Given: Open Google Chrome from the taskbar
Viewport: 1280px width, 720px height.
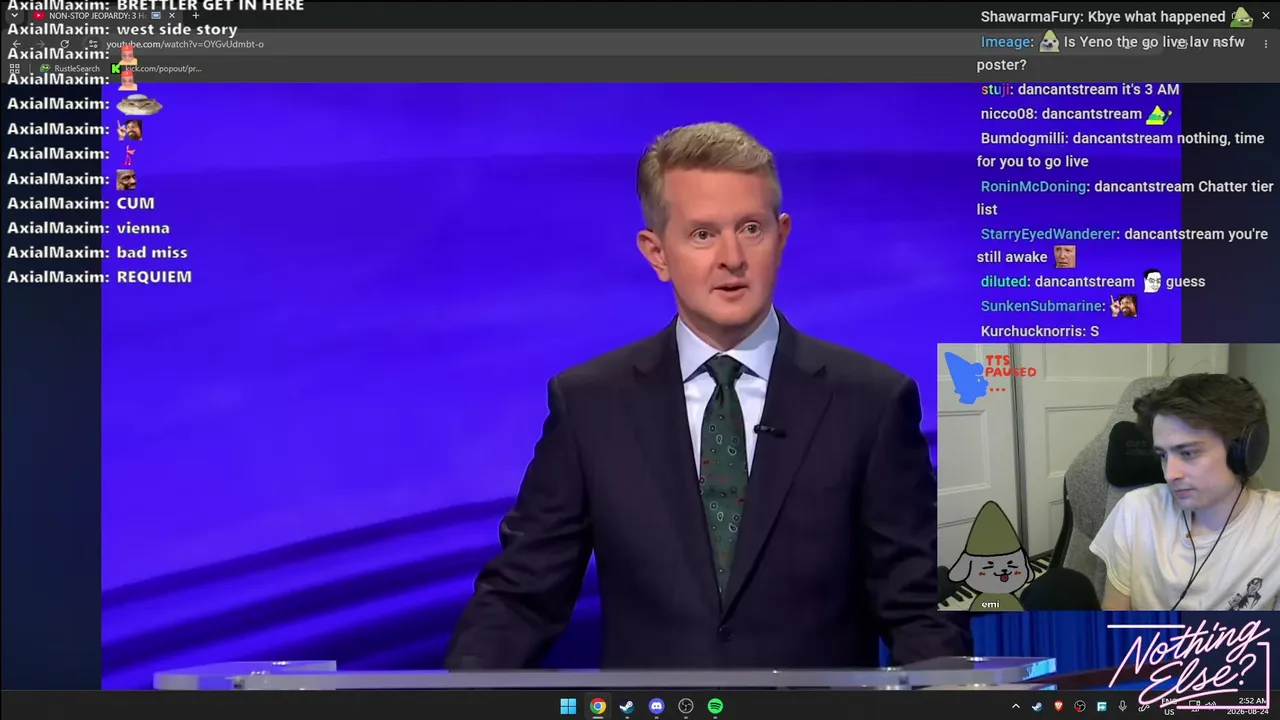Looking at the screenshot, I should [597, 707].
